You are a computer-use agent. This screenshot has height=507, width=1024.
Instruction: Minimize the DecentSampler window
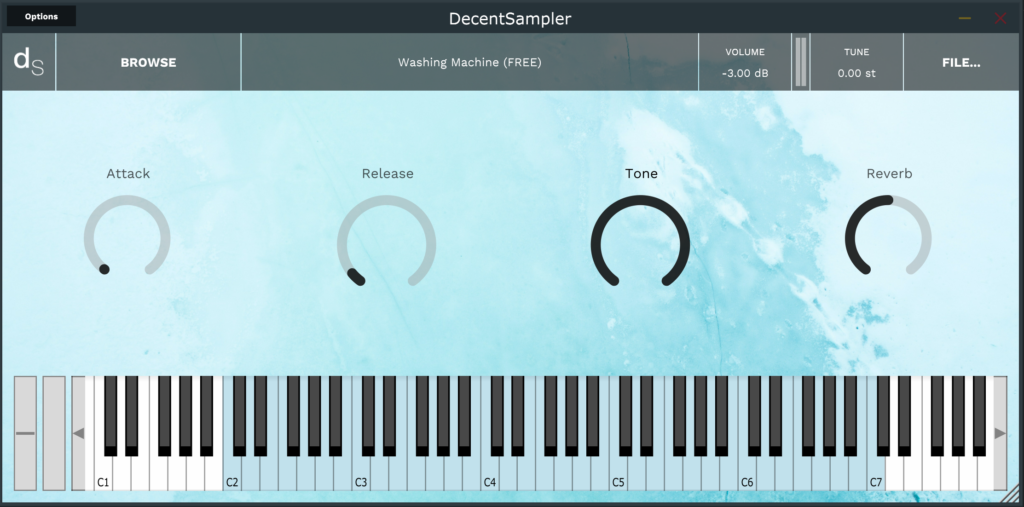point(965,18)
